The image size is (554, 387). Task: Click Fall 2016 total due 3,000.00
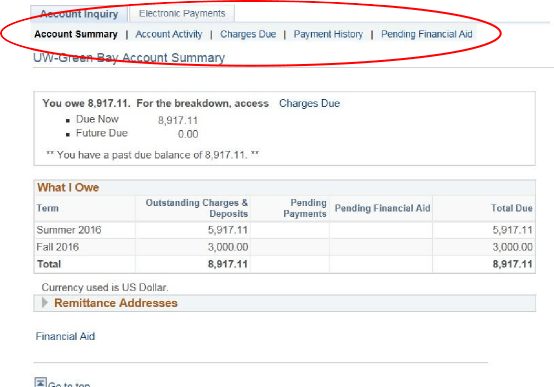512,247
